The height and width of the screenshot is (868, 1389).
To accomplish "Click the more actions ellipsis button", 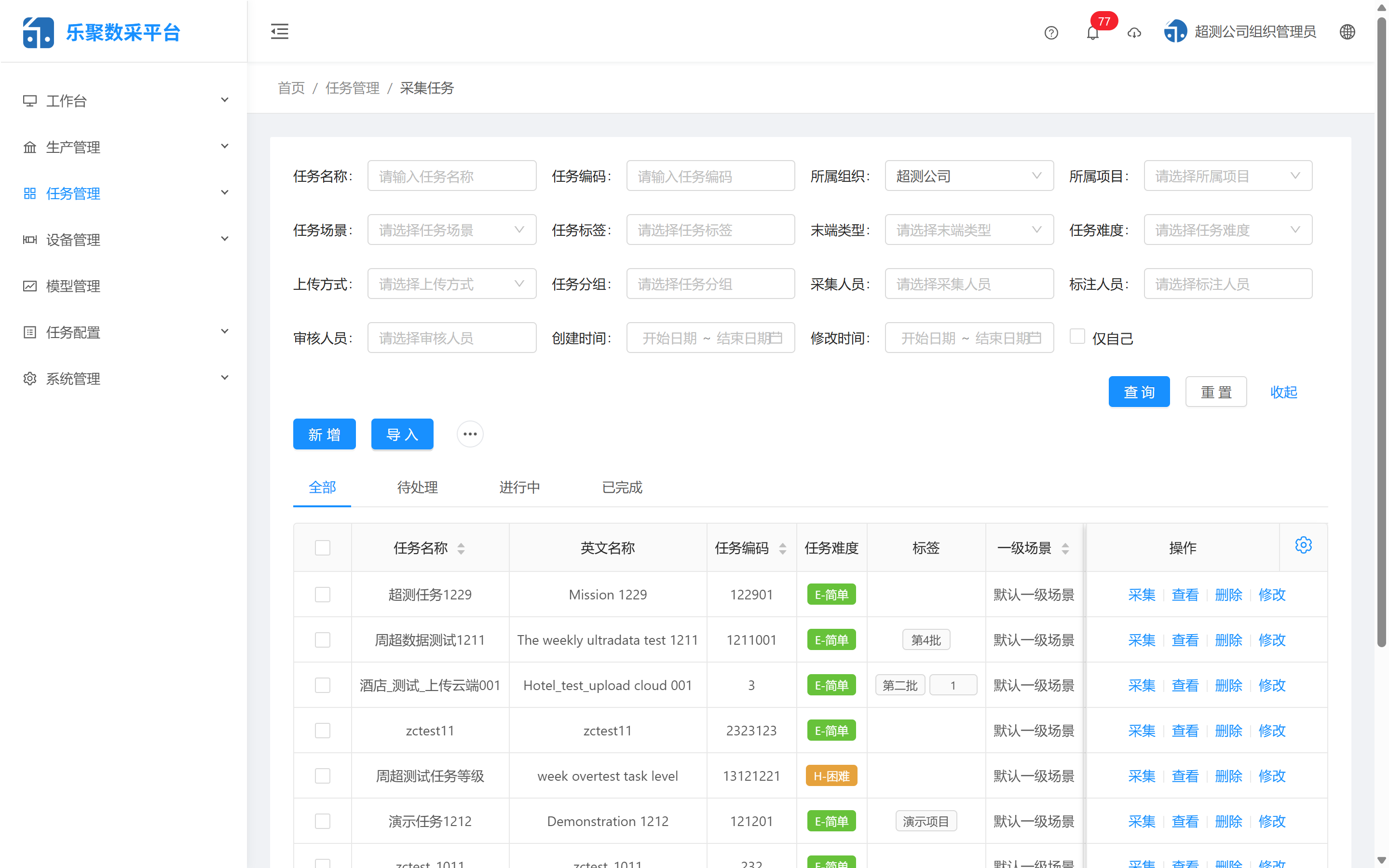I will pos(469,434).
